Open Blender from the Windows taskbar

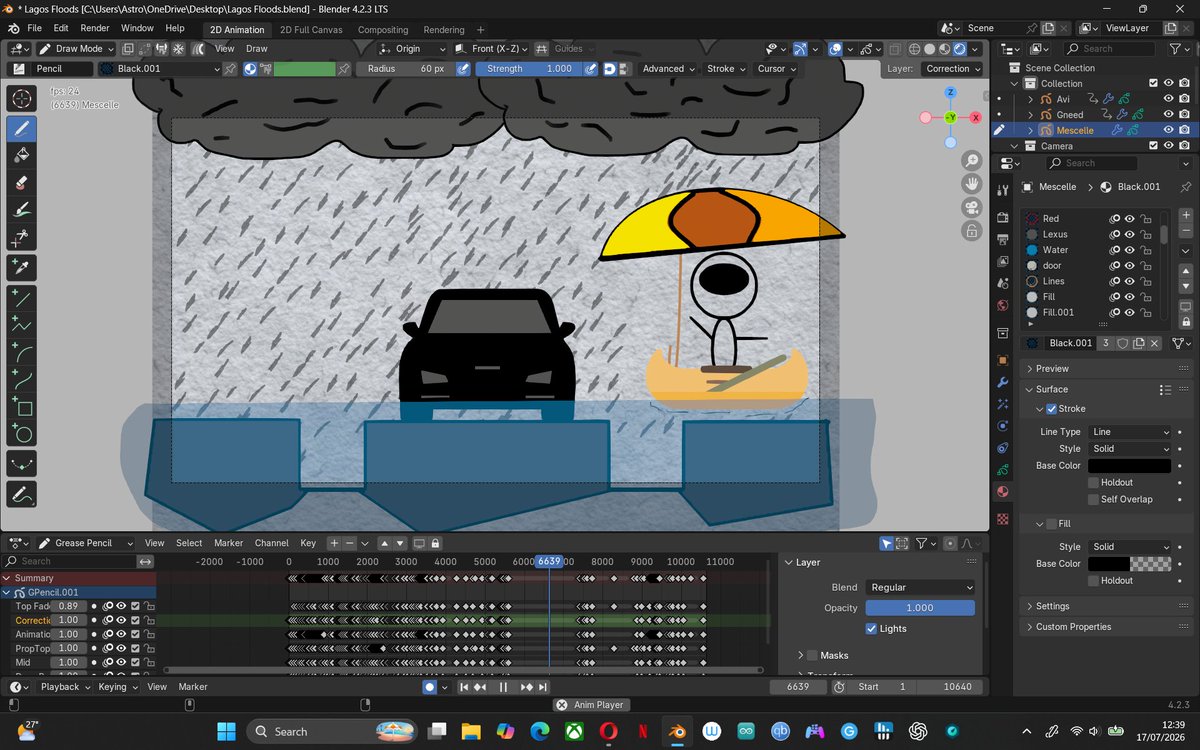pos(678,731)
